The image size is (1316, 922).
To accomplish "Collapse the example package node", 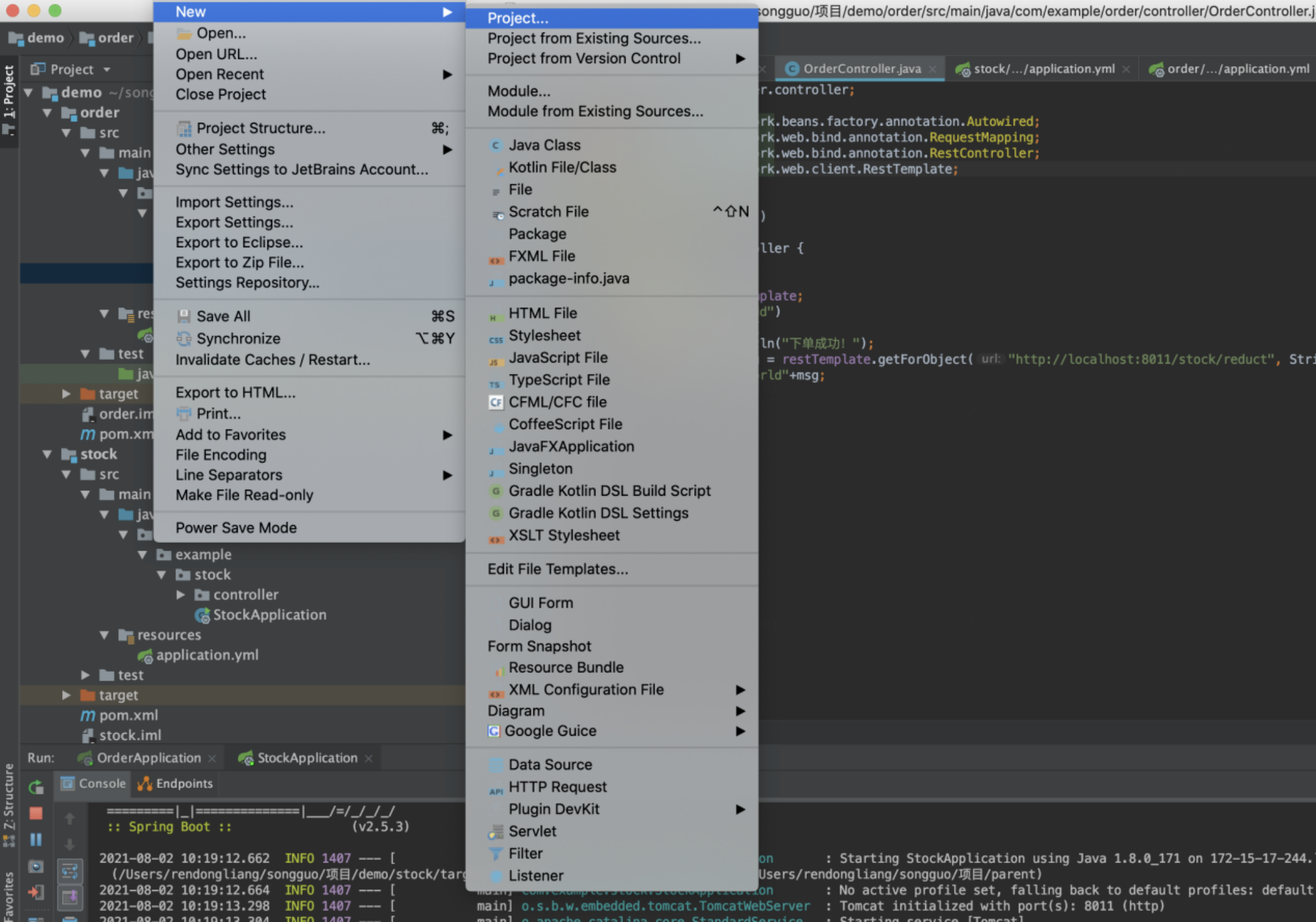I will 143,555.
